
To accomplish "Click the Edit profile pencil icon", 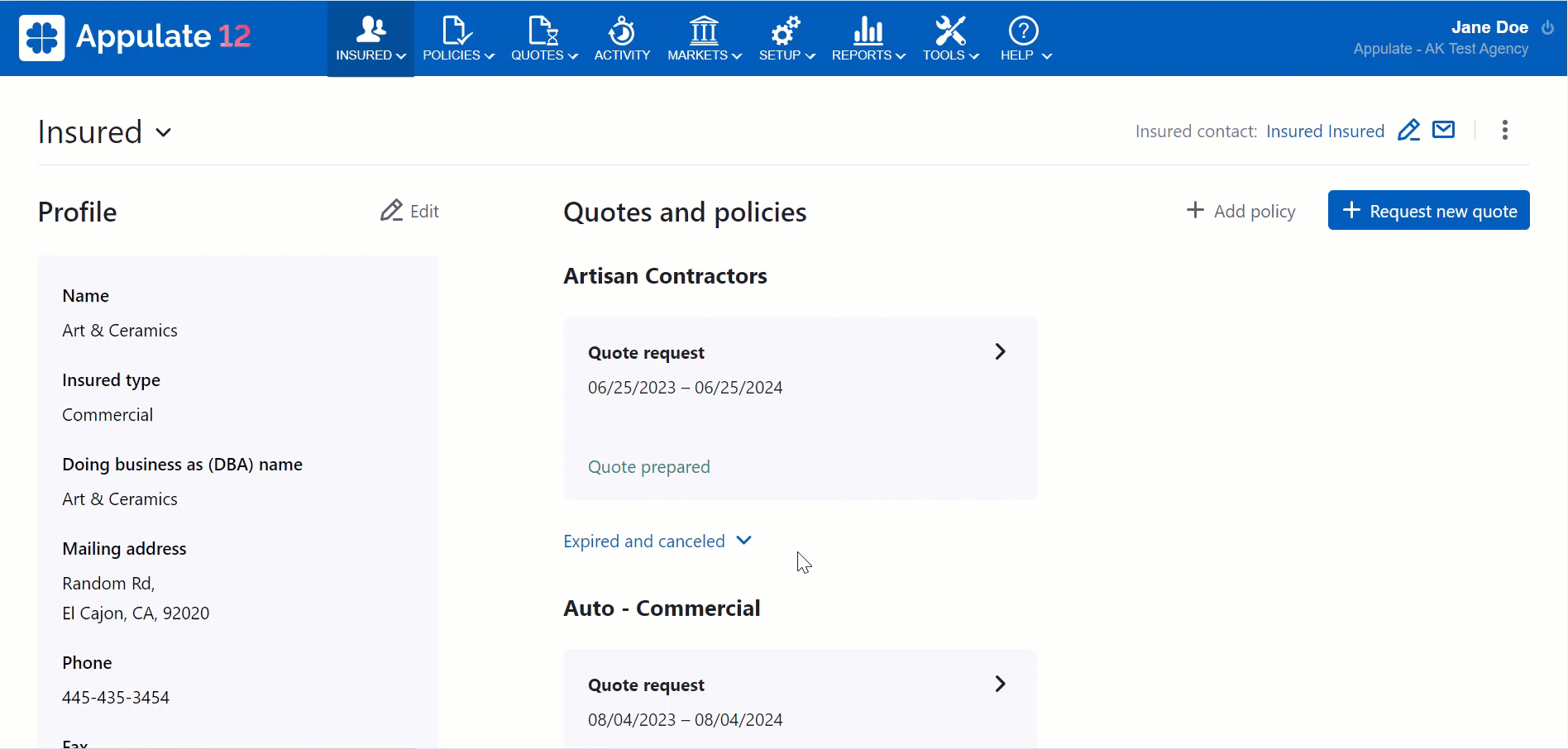I will (391, 210).
